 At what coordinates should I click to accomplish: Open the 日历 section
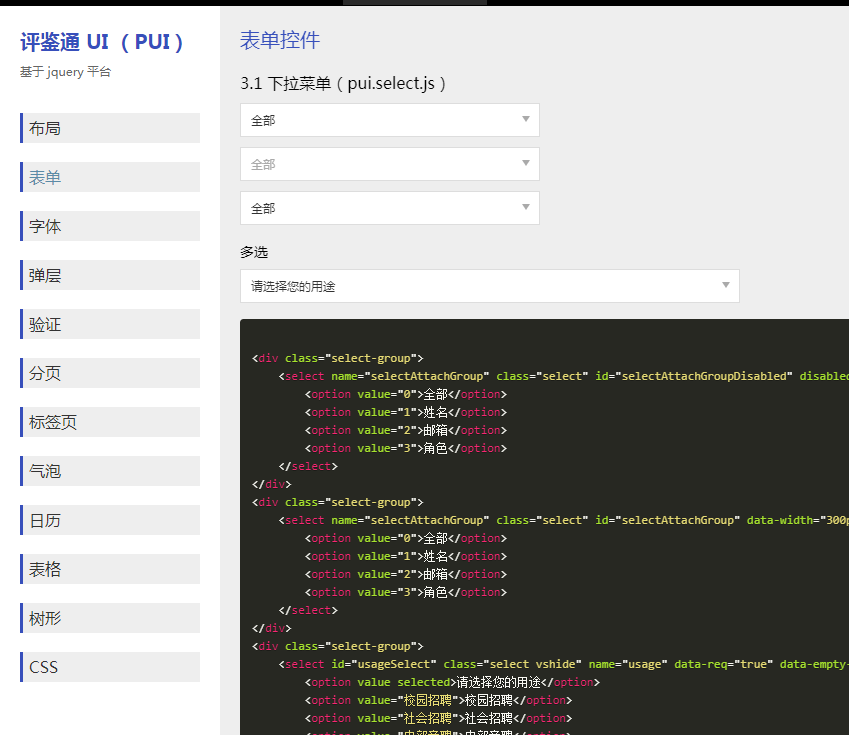point(110,520)
